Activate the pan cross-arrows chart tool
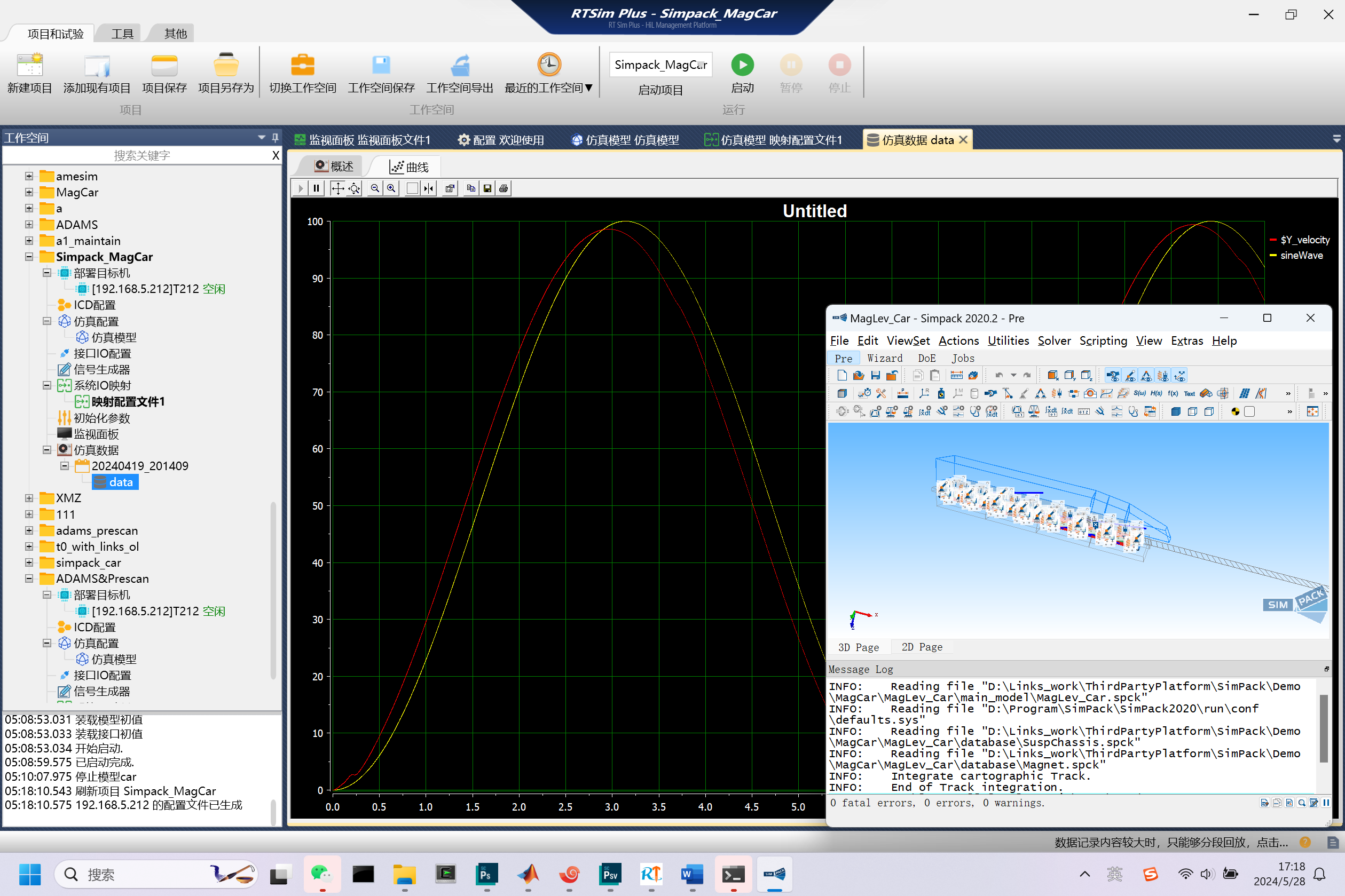The image size is (1345, 896). [x=337, y=188]
